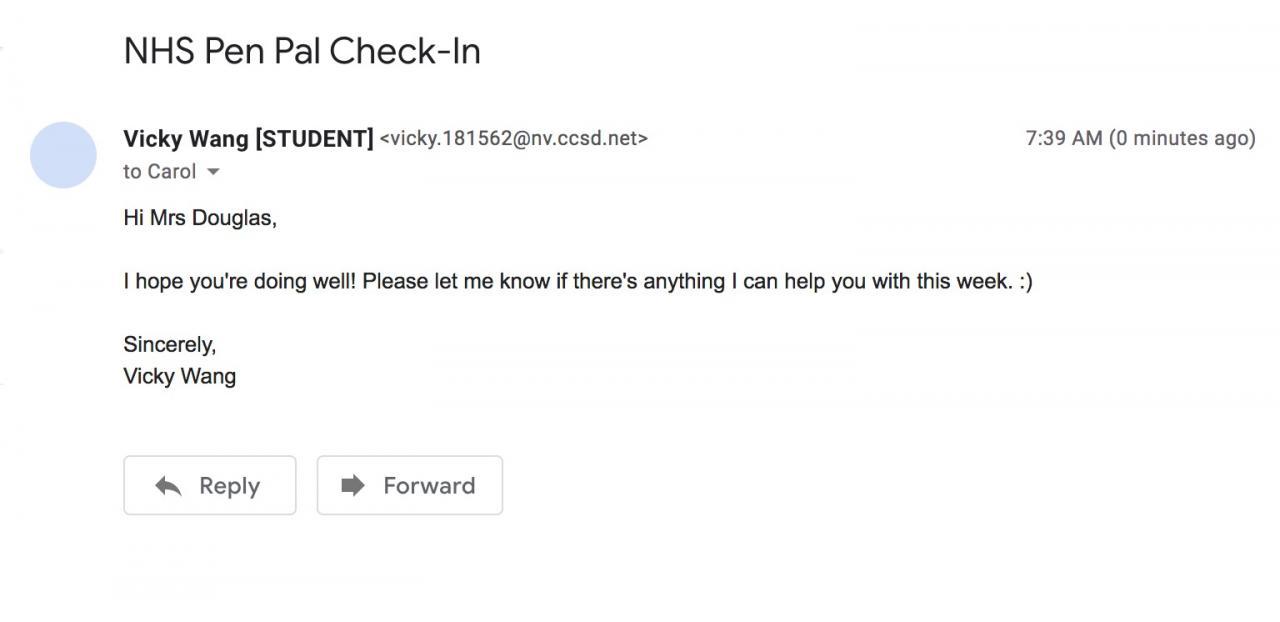
Task: Click the smiley ':)' ending the message
Action: (1025, 282)
